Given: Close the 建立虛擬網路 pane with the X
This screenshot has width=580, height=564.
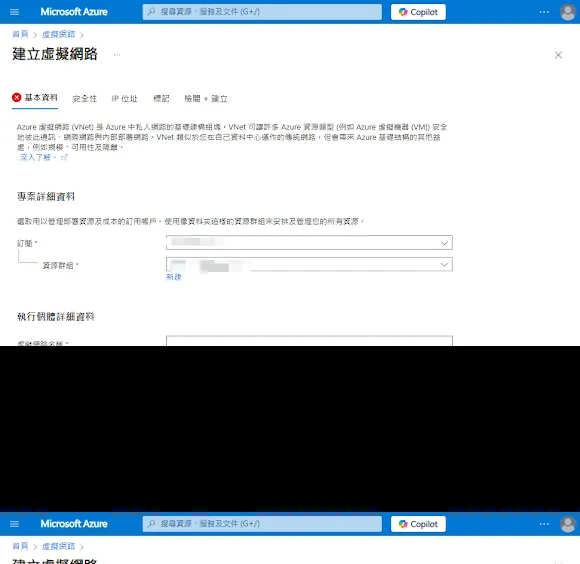Looking at the screenshot, I should tap(558, 55).
